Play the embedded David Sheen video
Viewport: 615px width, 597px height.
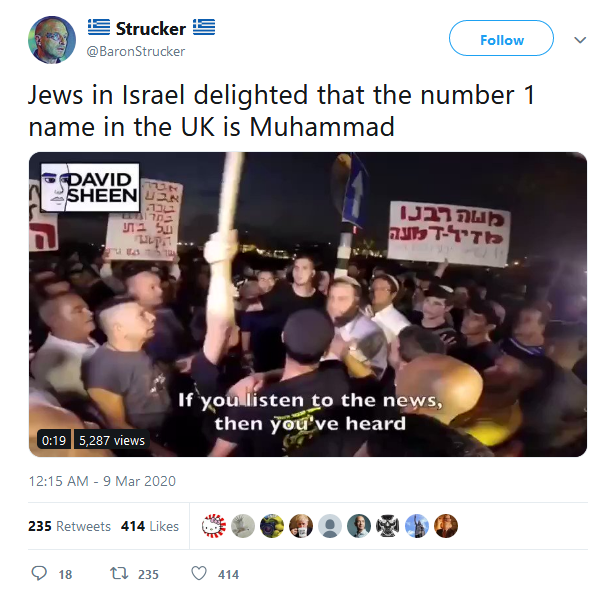[x=308, y=304]
